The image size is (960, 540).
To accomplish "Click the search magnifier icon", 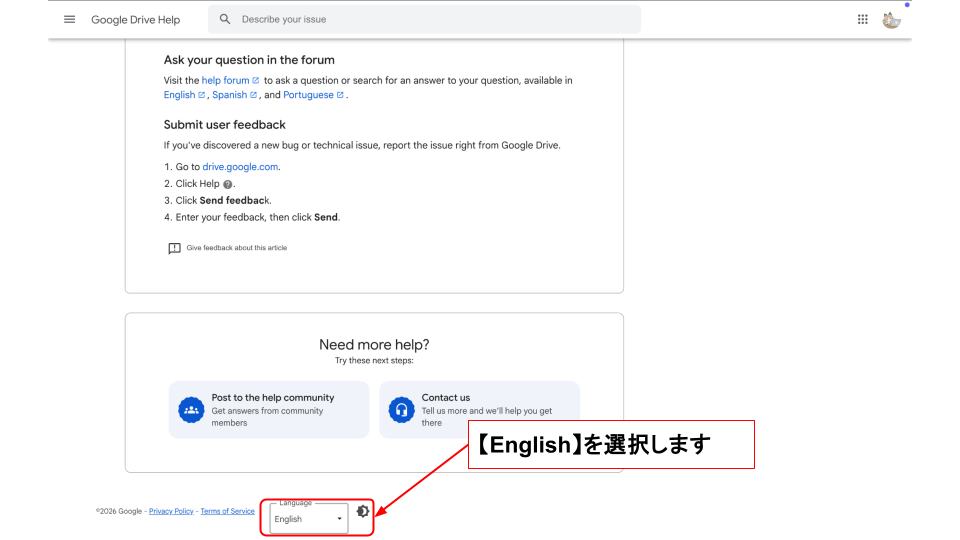I will 225,19.
